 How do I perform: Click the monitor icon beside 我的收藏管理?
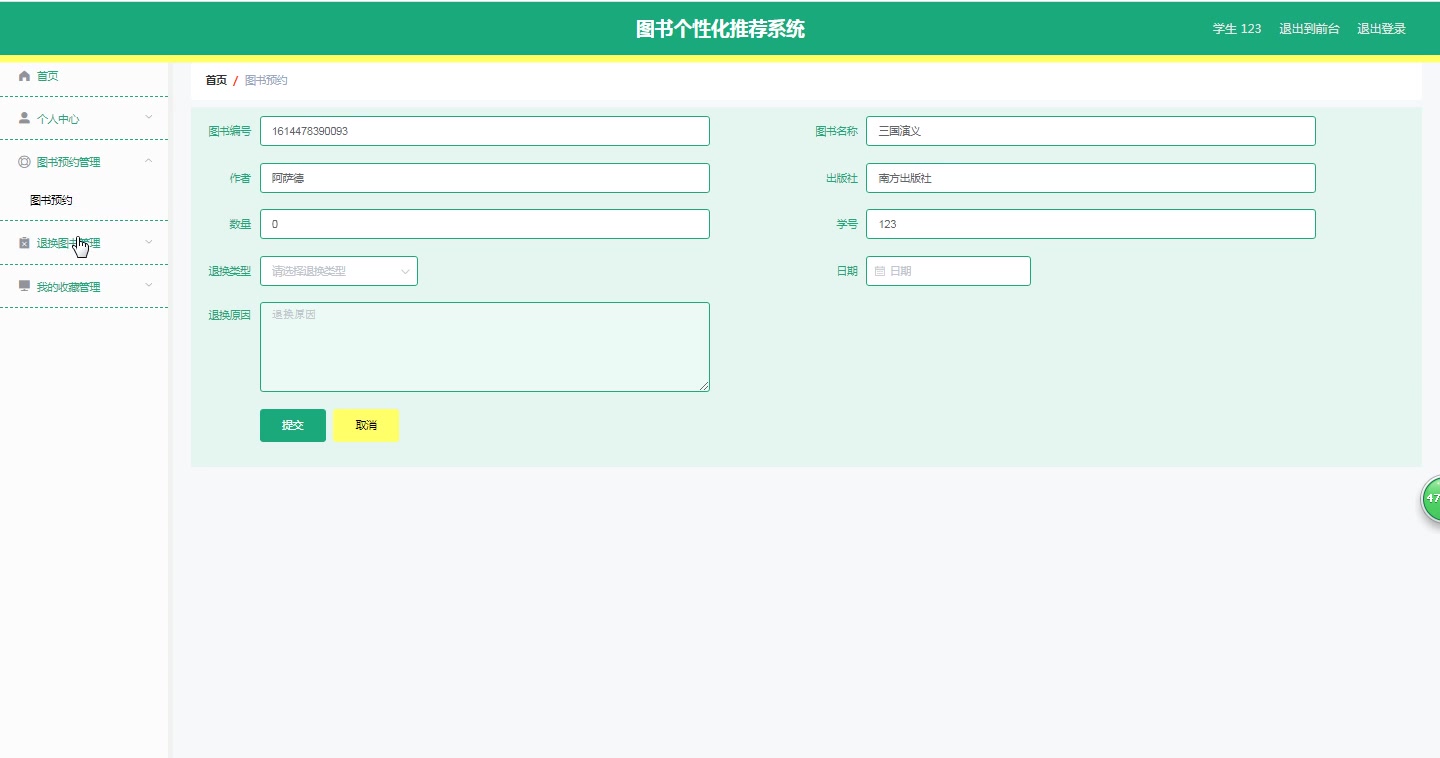[x=24, y=286]
